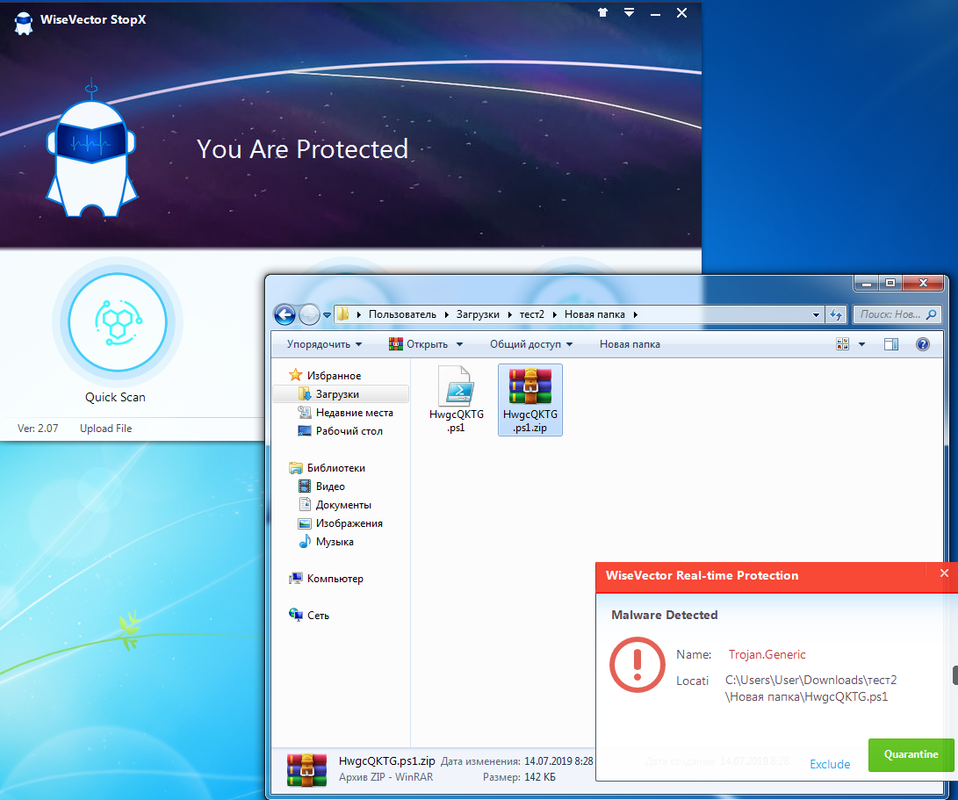The image size is (958, 800).
Task: Click the HwgcQKTG.ps1.zip name in details pane
Action: tap(387, 761)
